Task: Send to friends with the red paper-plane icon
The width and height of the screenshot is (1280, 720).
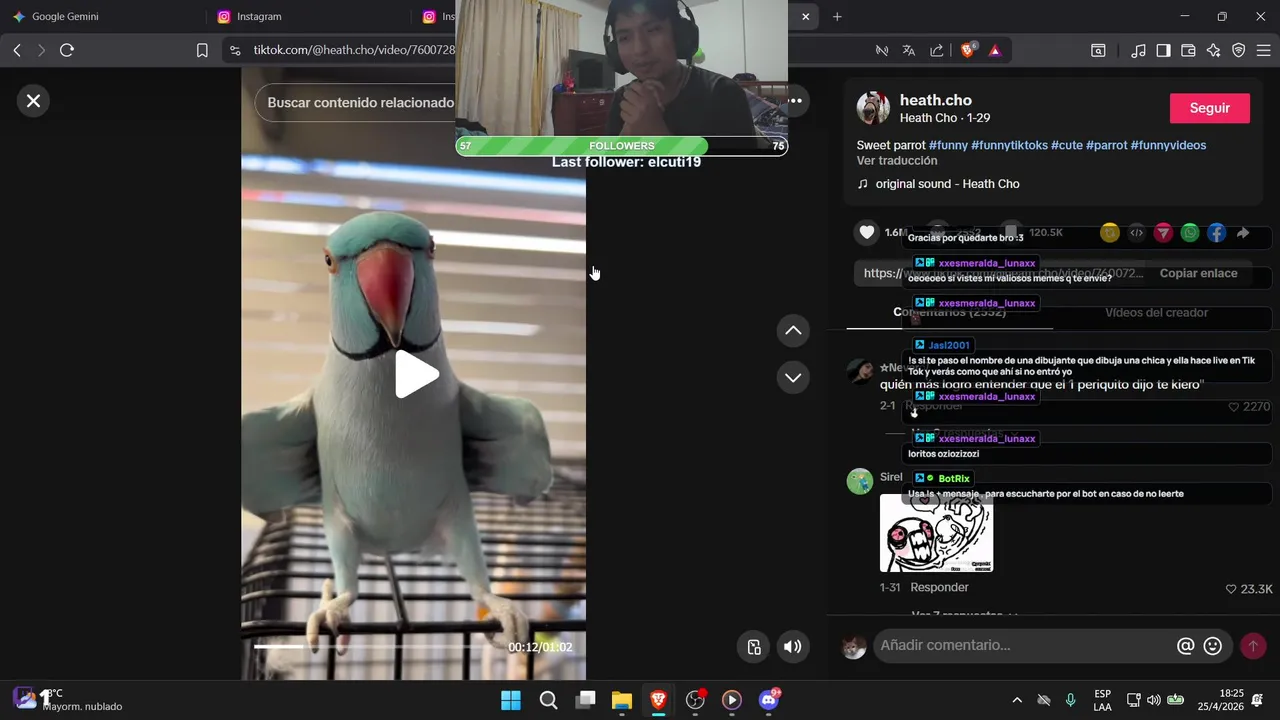Action: (1163, 233)
